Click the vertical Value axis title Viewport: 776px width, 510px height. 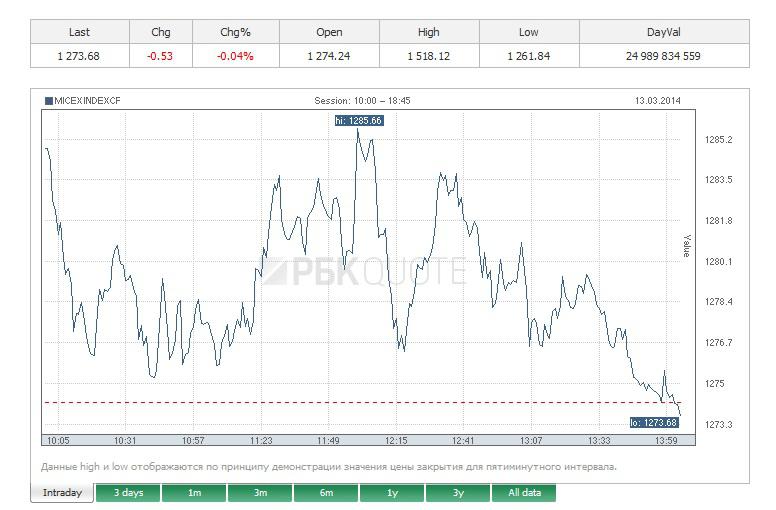pyautogui.click(x=686, y=246)
